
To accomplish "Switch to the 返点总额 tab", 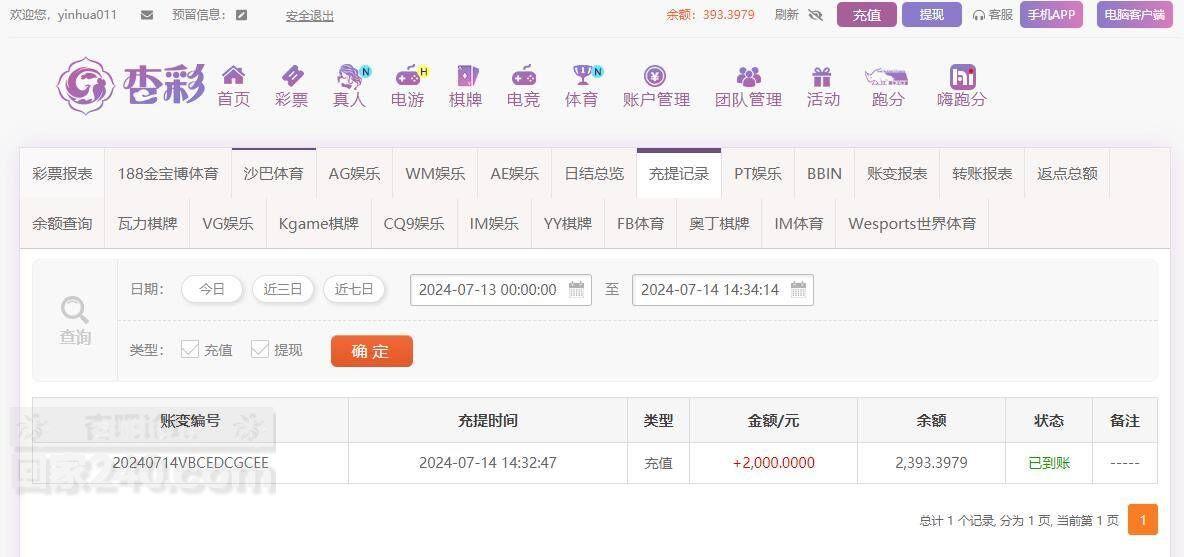I will (x=1067, y=174).
